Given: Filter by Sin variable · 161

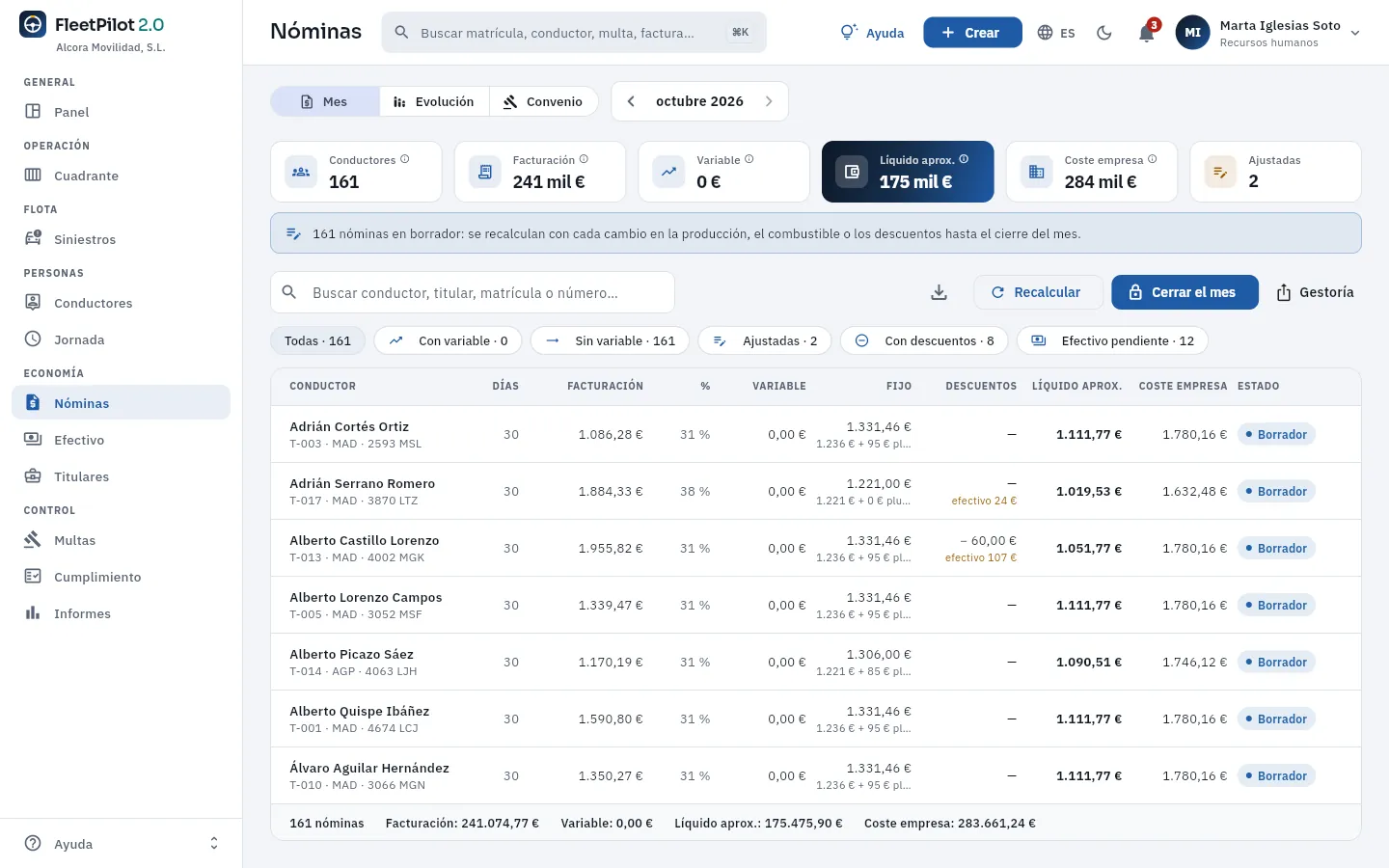Looking at the screenshot, I should (x=610, y=340).
